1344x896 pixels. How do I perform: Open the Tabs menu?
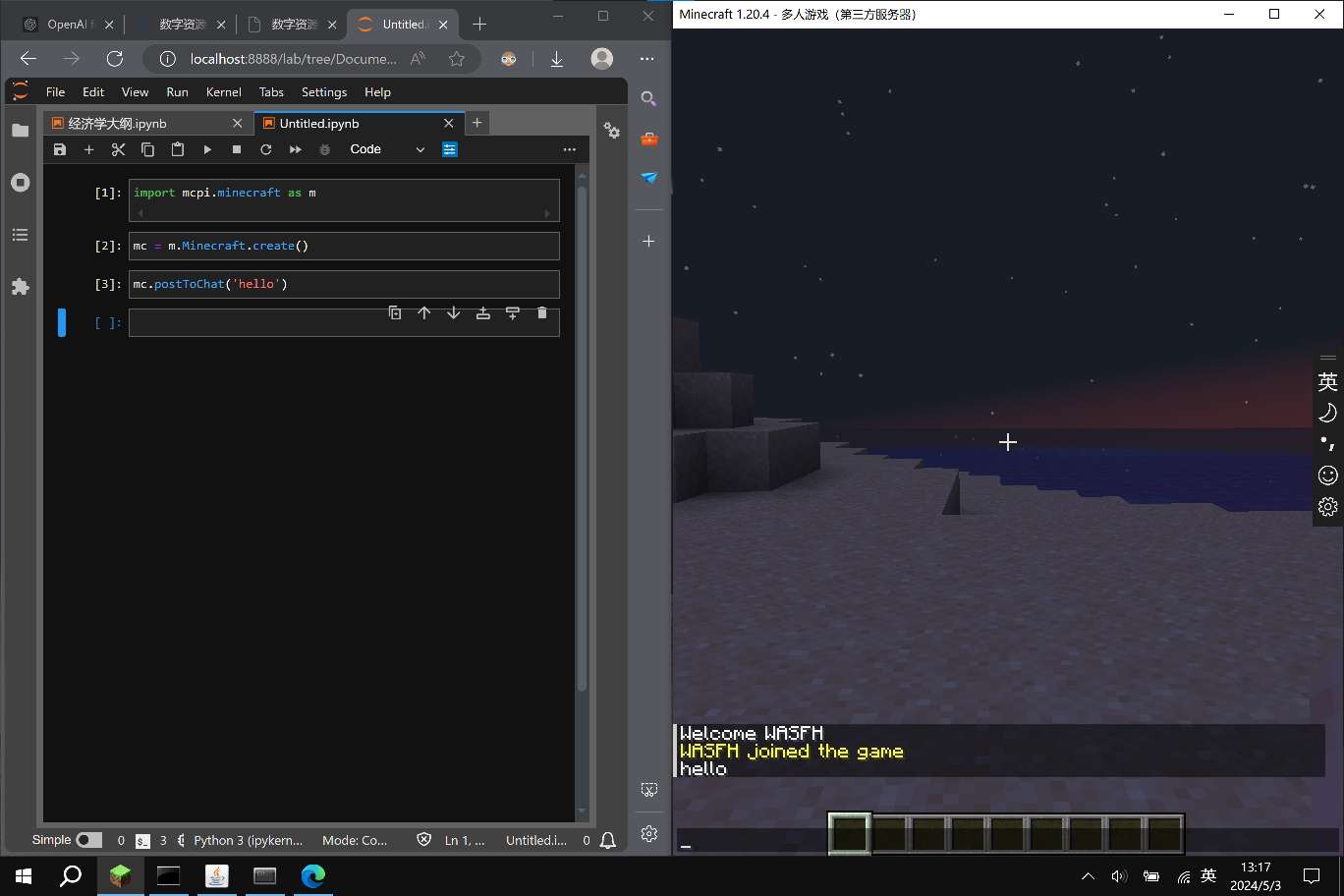(x=271, y=91)
